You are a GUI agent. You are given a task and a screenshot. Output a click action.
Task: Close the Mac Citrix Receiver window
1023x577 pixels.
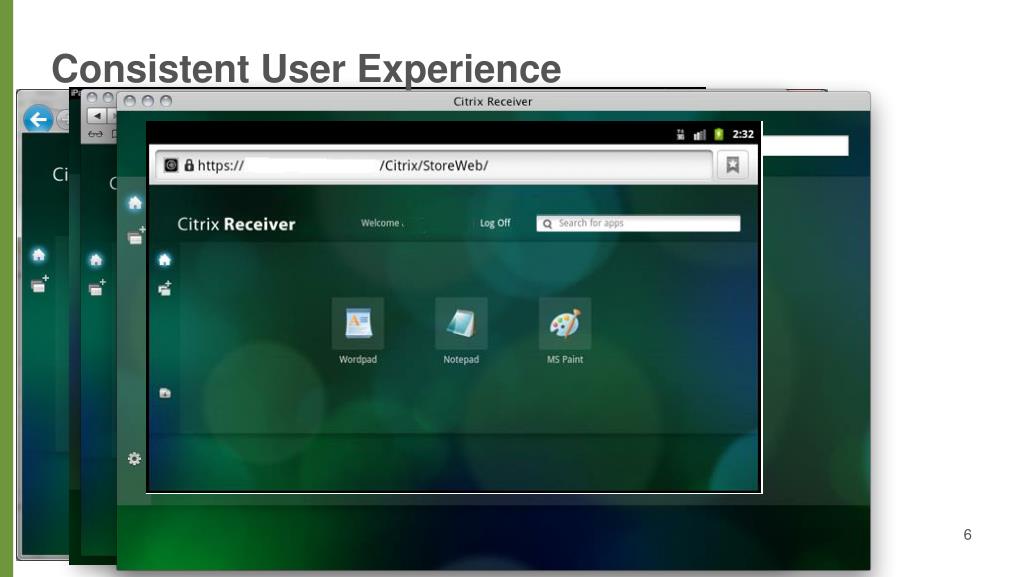pos(129,101)
